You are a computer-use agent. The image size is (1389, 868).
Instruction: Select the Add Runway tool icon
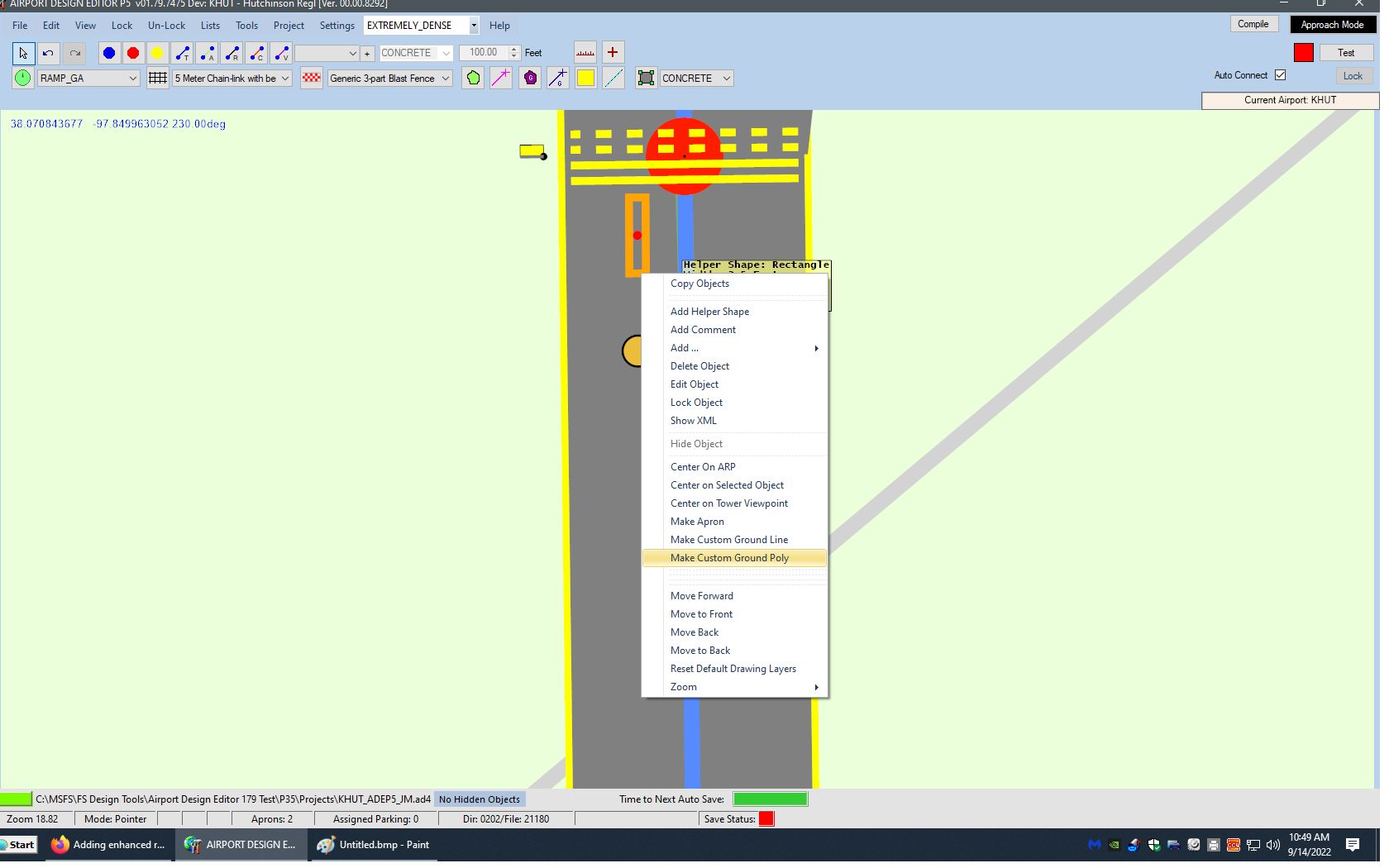[231, 53]
